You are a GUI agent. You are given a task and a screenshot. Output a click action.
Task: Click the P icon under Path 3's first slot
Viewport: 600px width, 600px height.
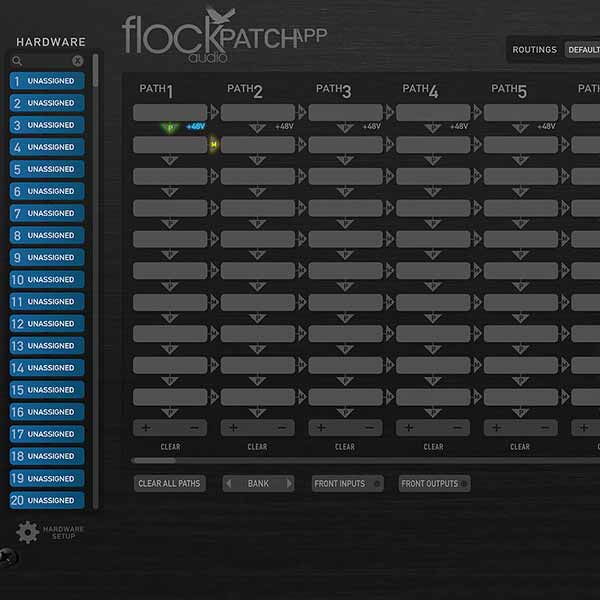click(x=345, y=128)
